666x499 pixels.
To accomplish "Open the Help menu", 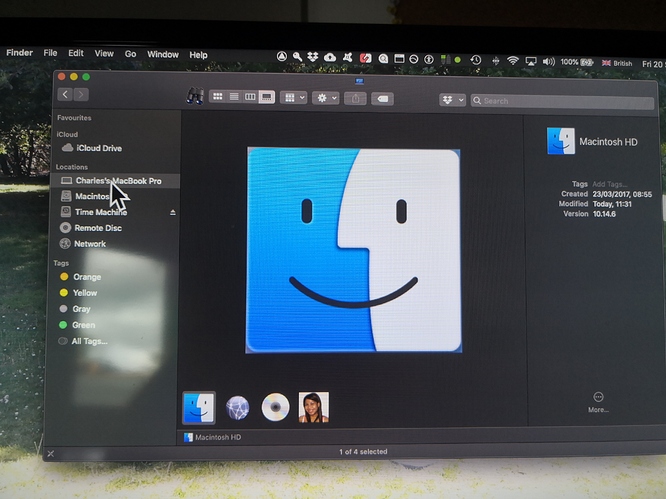I will click(198, 55).
